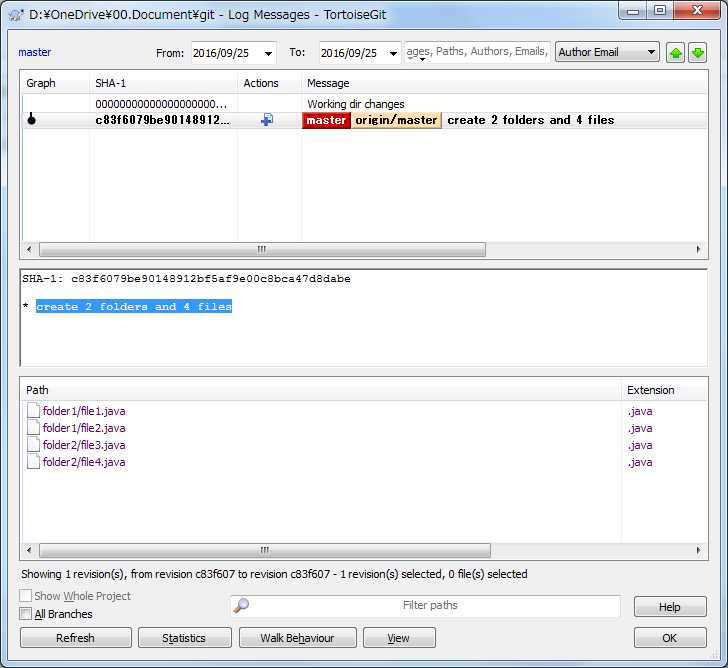Click the Path column header

point(321,390)
